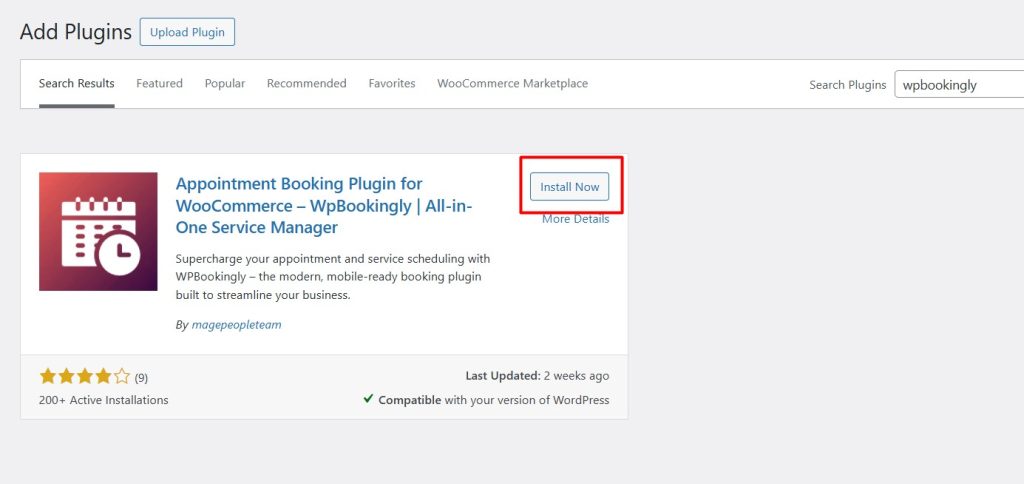Focus the Search Plugins input field
This screenshot has width=1024, height=484.
(x=958, y=85)
